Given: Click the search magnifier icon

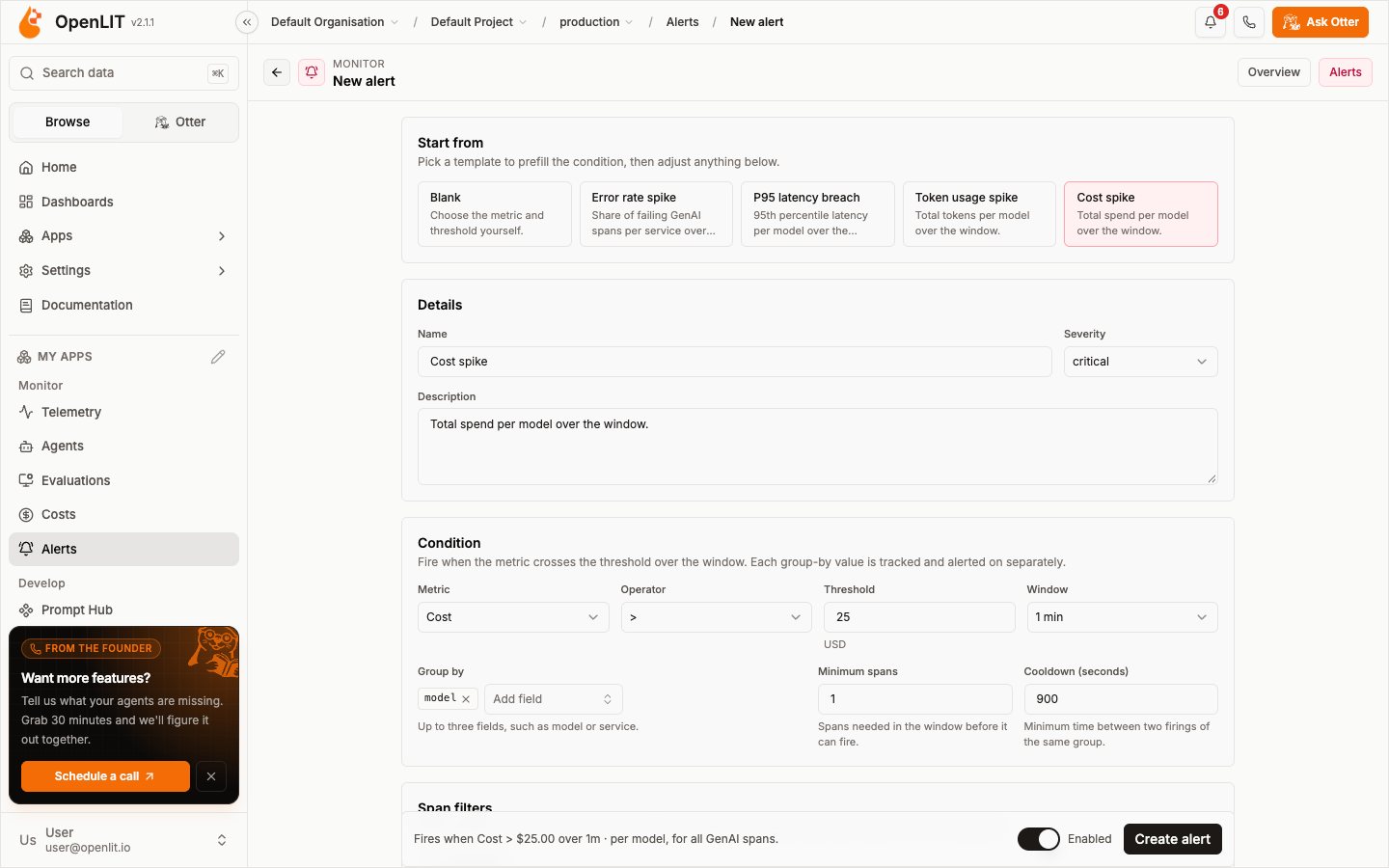Looking at the screenshot, I should pos(27,73).
